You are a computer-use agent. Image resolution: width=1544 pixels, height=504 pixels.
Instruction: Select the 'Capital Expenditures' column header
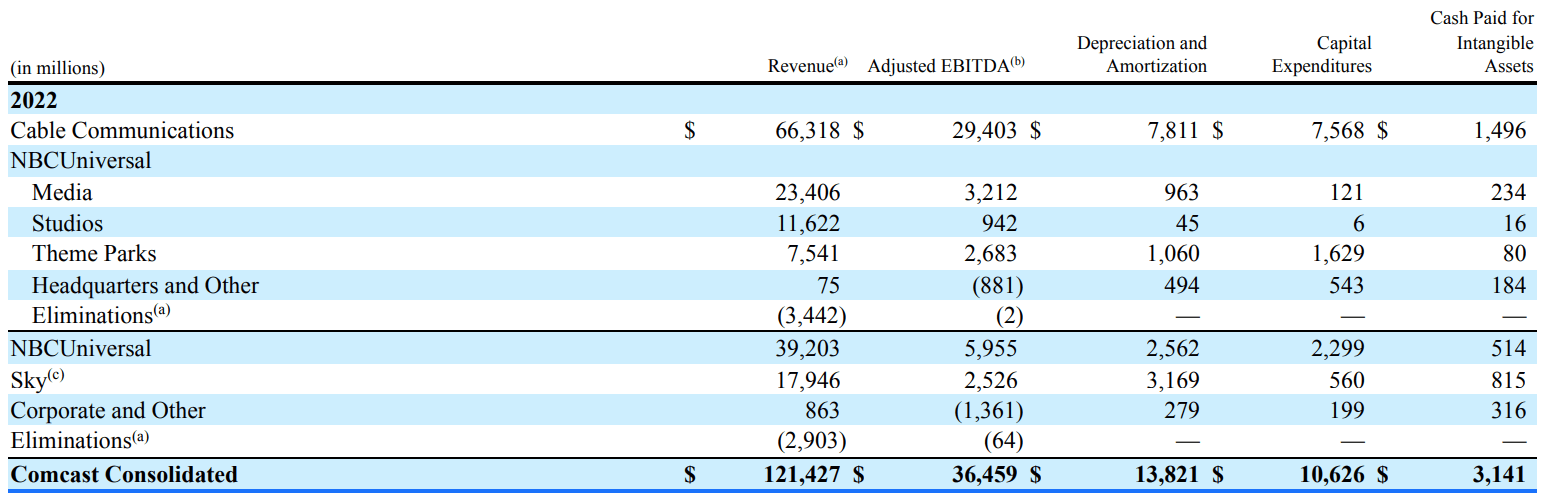(1322, 55)
